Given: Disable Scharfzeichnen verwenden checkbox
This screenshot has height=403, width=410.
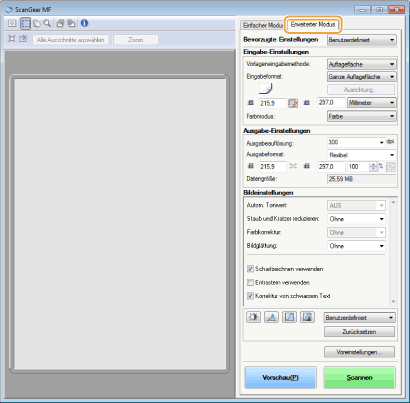Looking at the screenshot, I should (x=250, y=269).
